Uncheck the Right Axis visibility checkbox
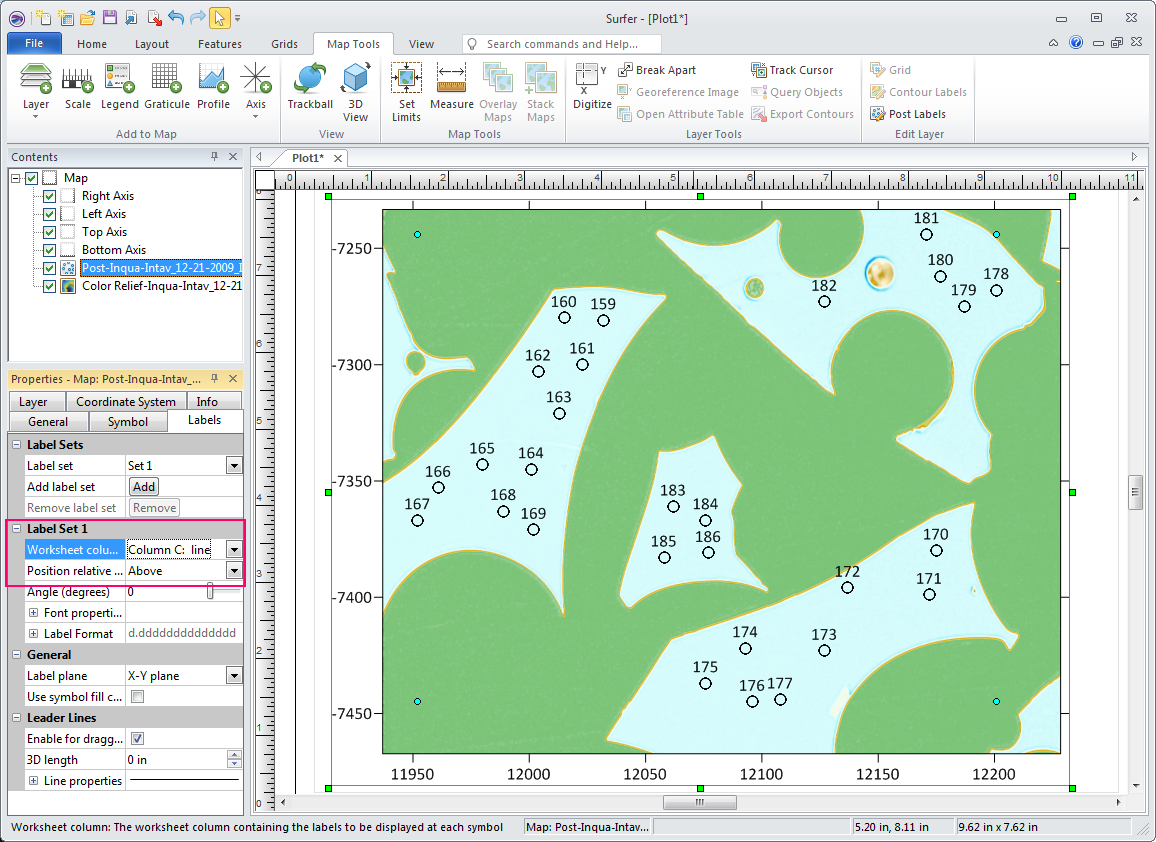 click(x=50, y=196)
